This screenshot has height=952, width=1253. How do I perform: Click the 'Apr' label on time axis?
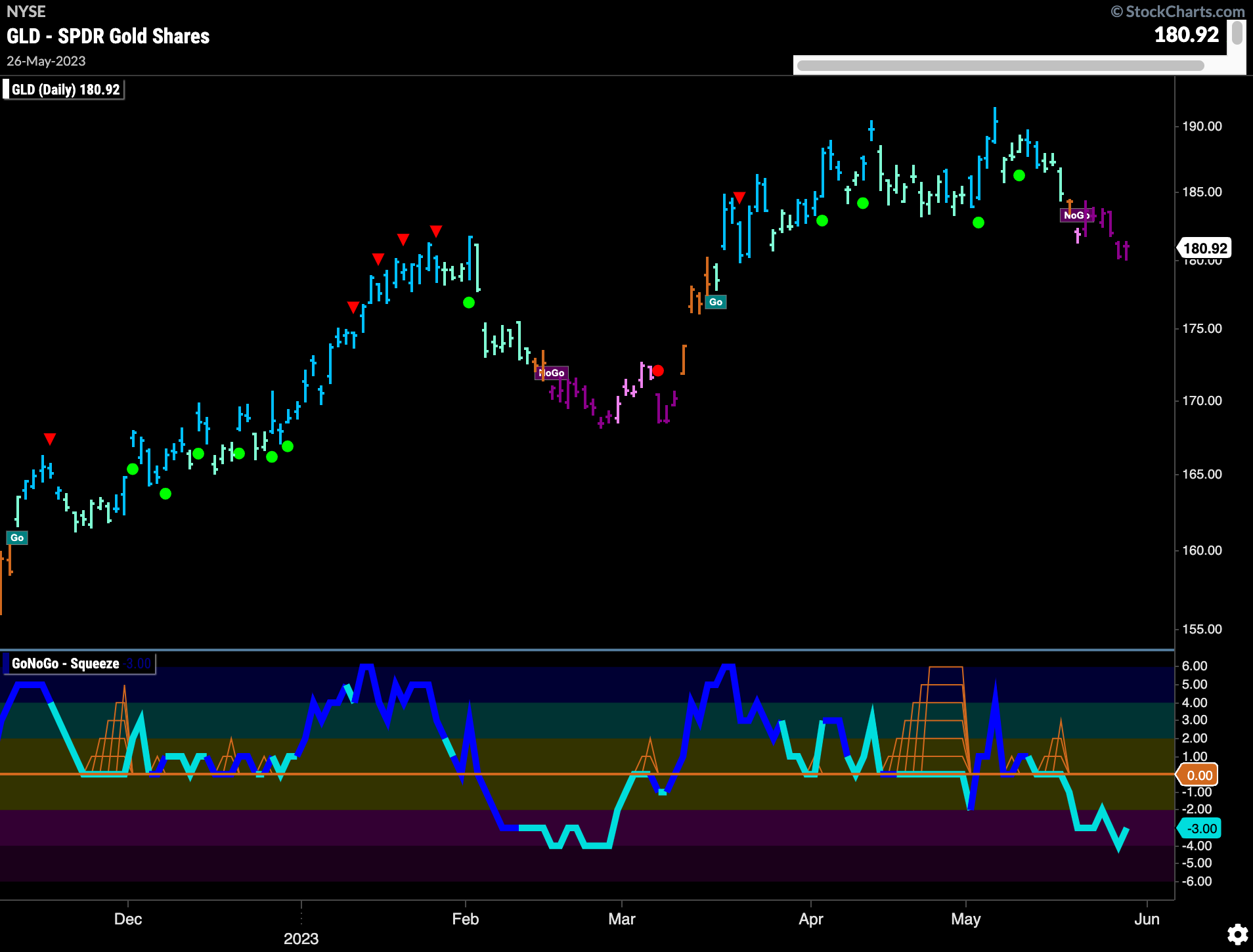pos(811,919)
